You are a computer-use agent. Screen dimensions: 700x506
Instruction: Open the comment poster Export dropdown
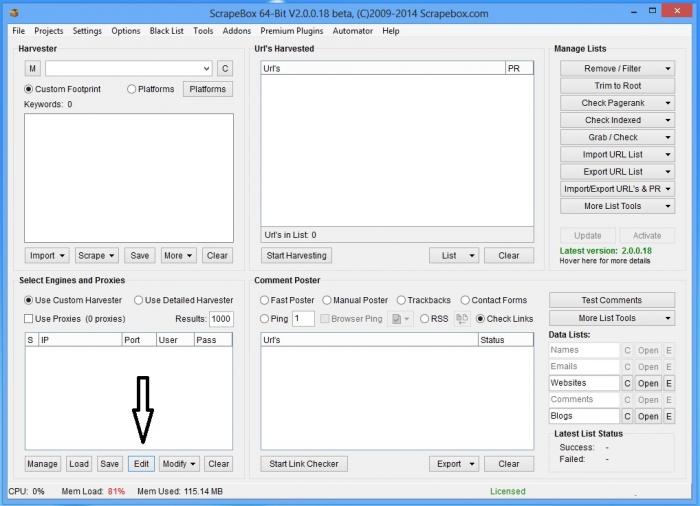[x=454, y=464]
